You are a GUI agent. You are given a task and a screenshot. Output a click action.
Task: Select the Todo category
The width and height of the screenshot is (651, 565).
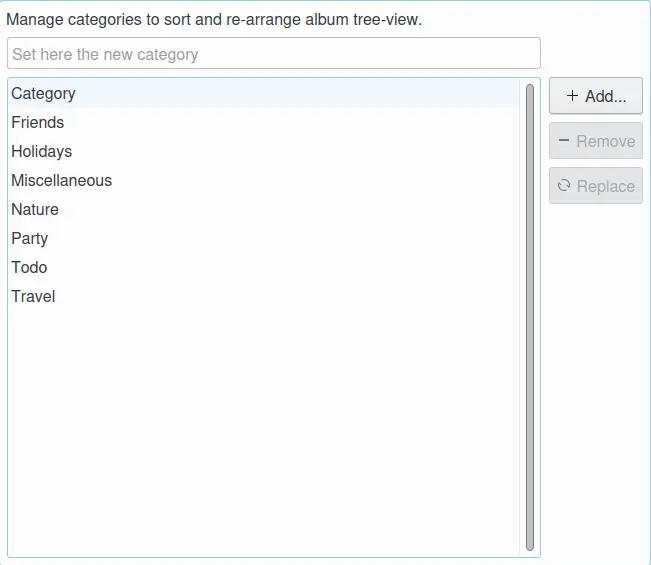[x=29, y=267]
